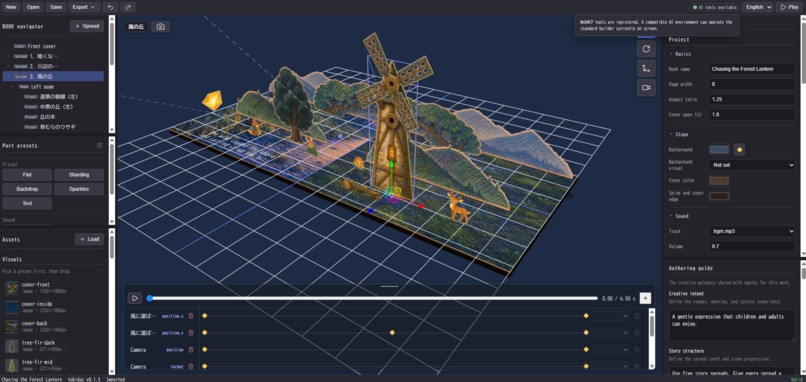Screen dimensions: 806x382
Task: Click middle keyframe on position.y track
Action: tap(392, 333)
